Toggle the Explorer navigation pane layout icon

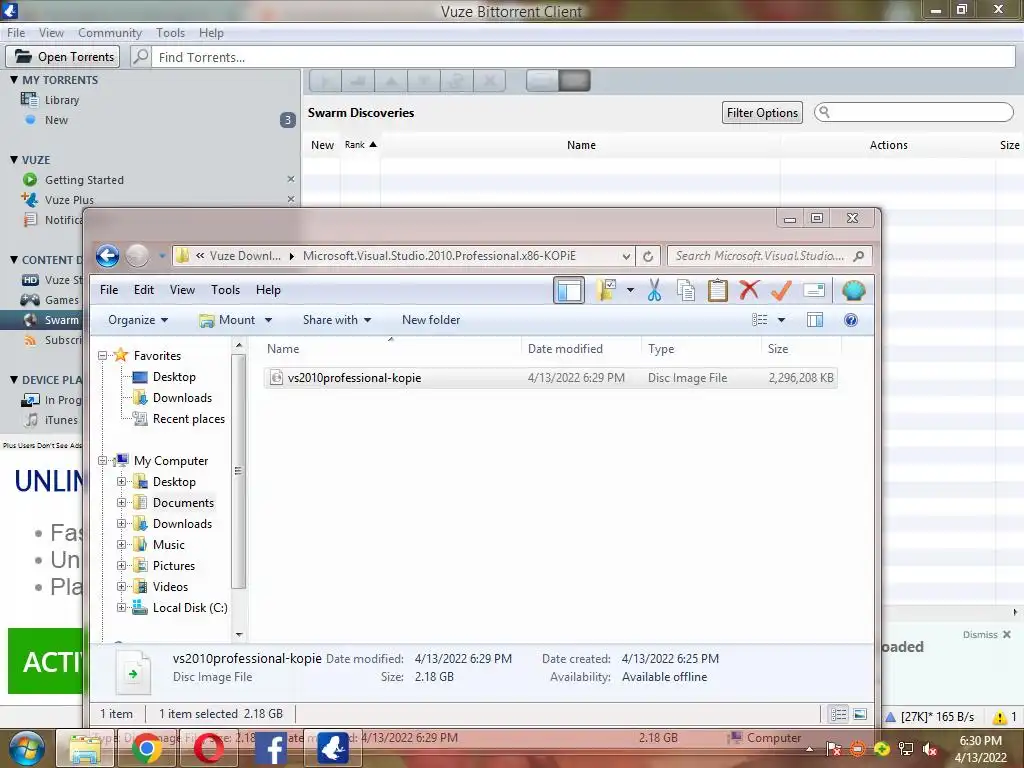click(x=569, y=290)
